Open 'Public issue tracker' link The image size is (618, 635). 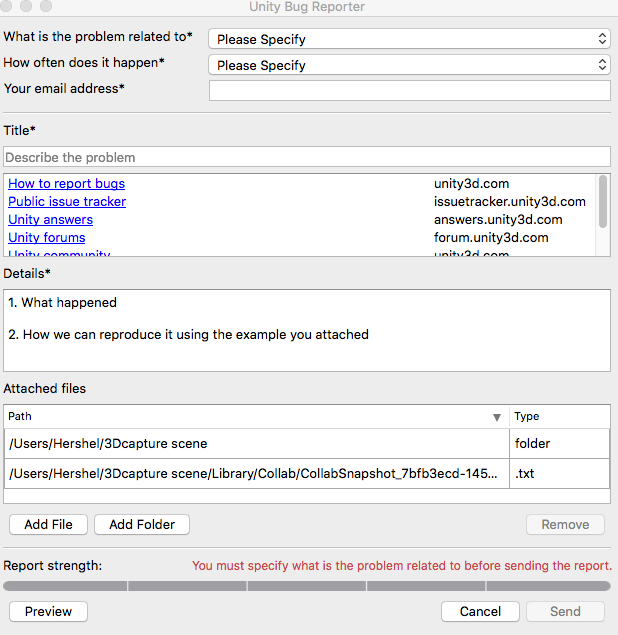click(67, 201)
